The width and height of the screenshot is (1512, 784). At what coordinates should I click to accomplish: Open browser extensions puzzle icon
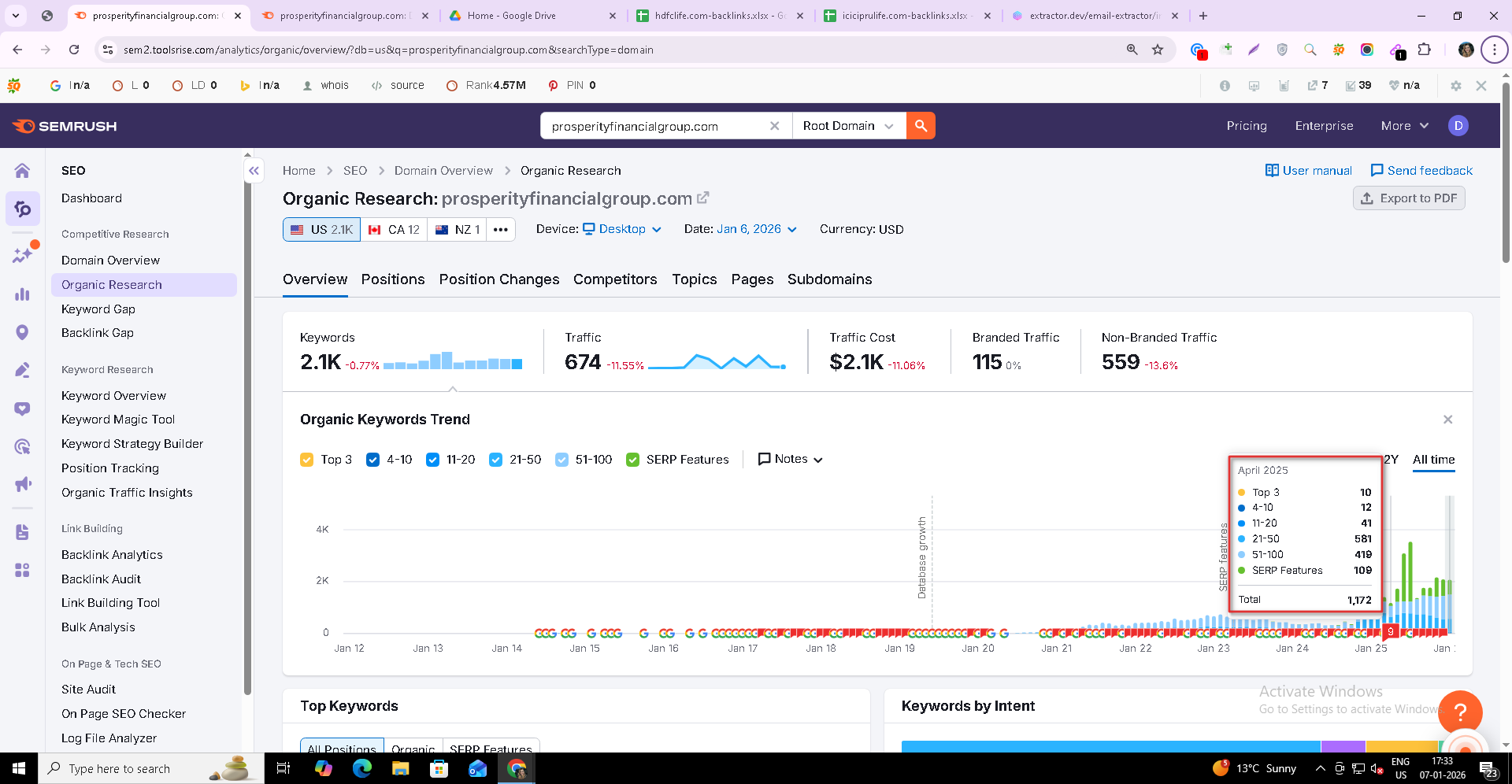coord(1424,50)
